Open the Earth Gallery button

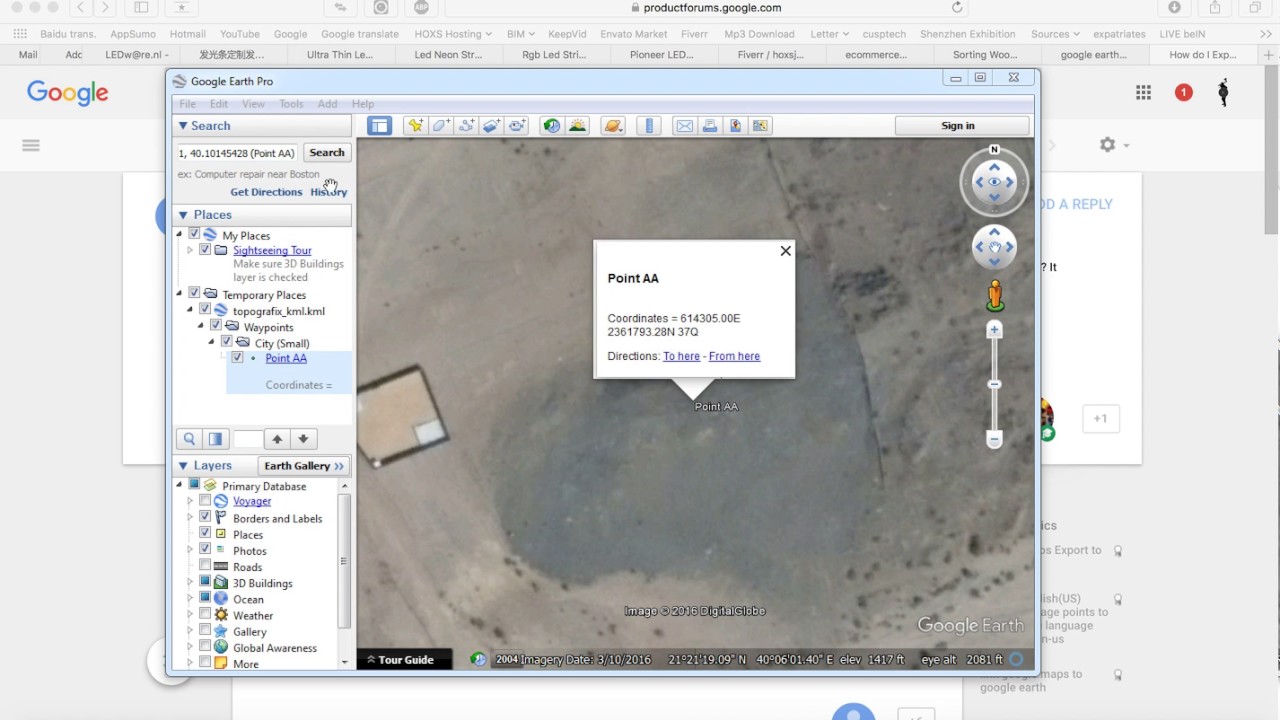pyautogui.click(x=304, y=466)
